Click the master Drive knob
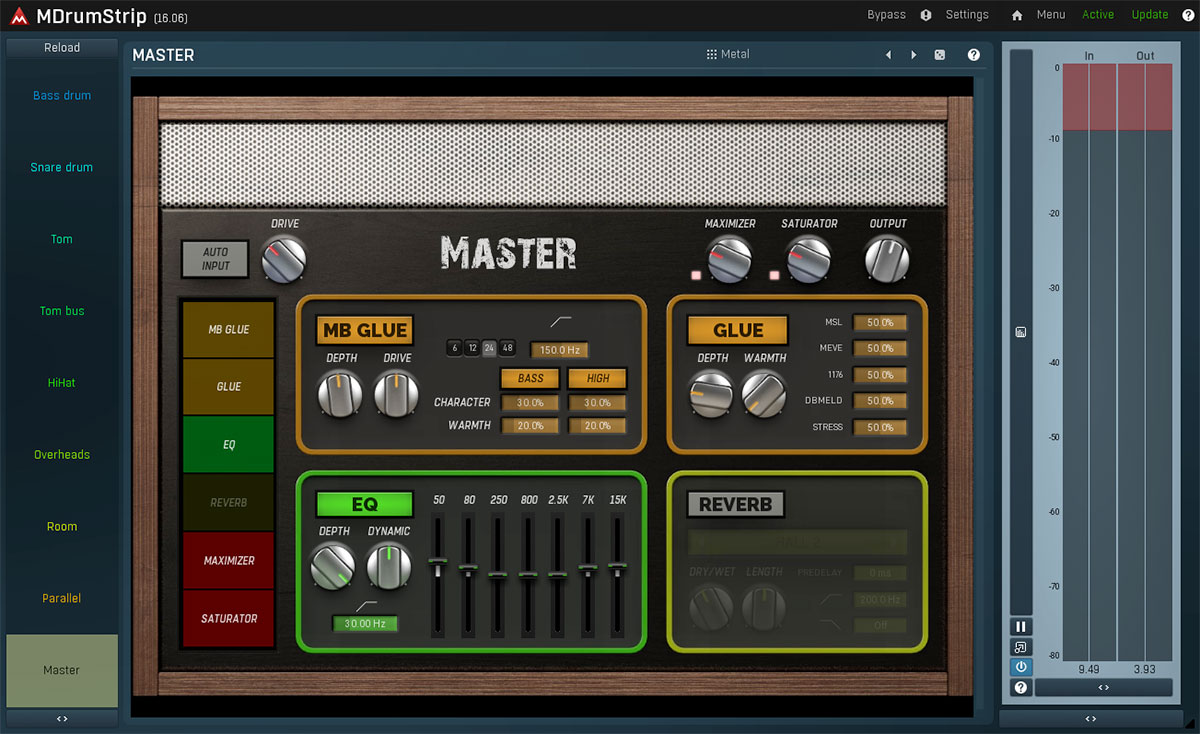The width and height of the screenshot is (1200, 734). [x=284, y=260]
